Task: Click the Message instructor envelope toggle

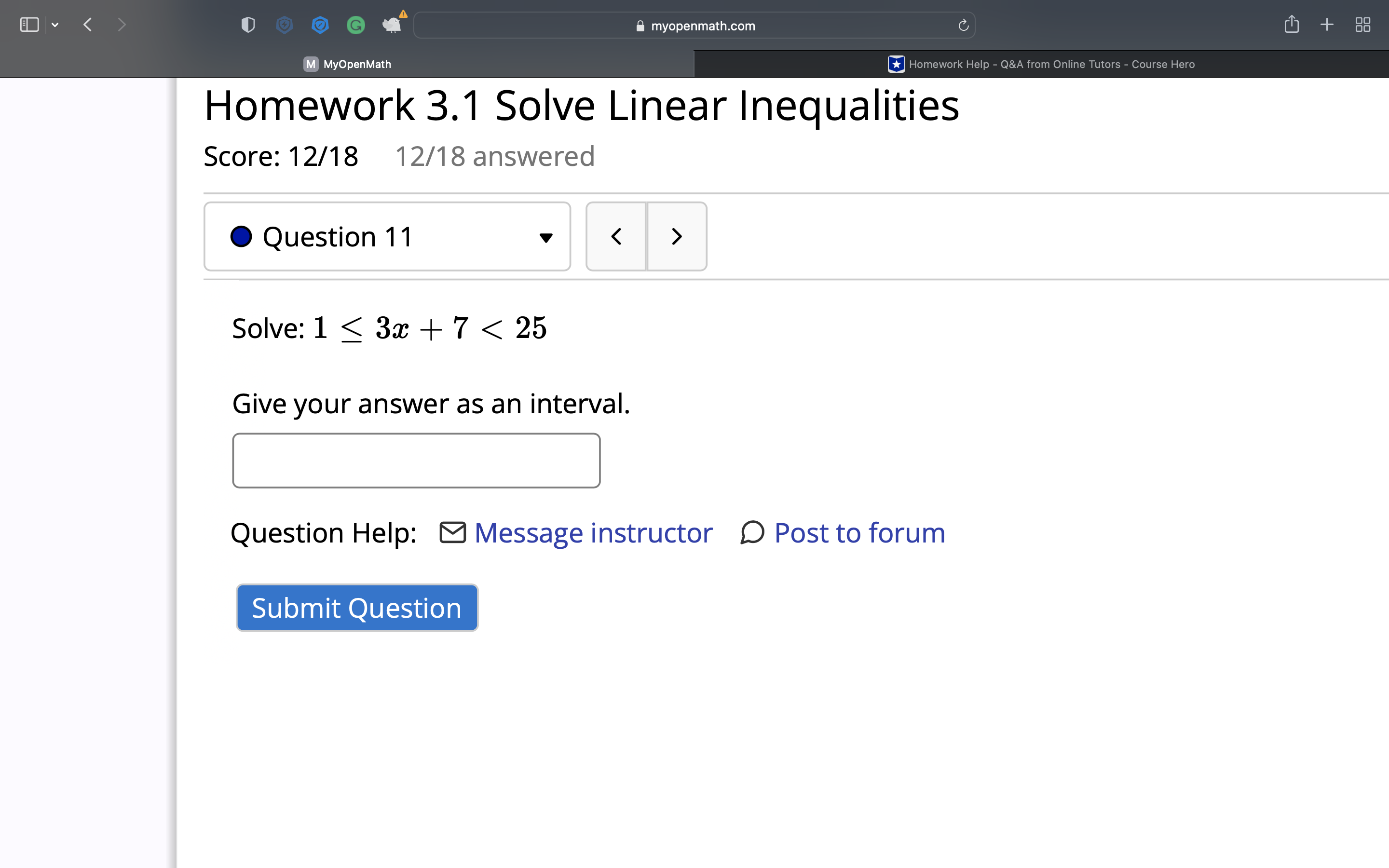Action: pyautogui.click(x=453, y=532)
